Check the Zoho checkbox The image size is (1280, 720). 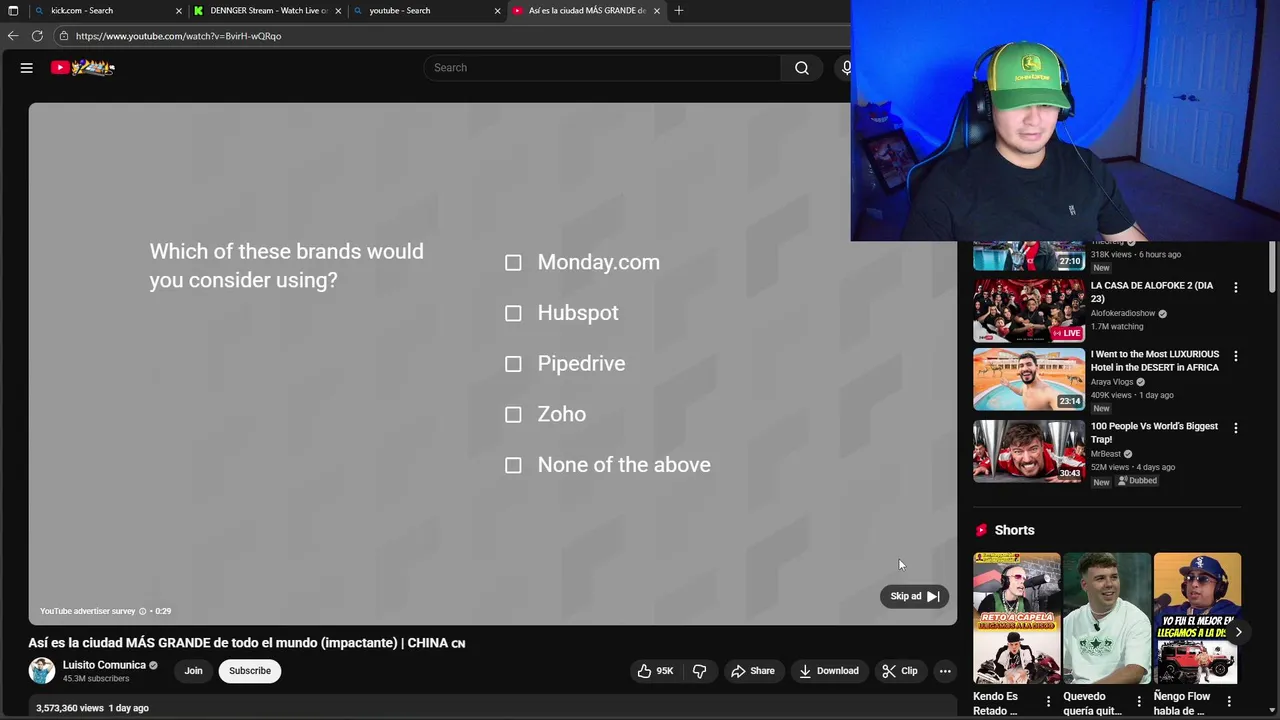coord(513,414)
